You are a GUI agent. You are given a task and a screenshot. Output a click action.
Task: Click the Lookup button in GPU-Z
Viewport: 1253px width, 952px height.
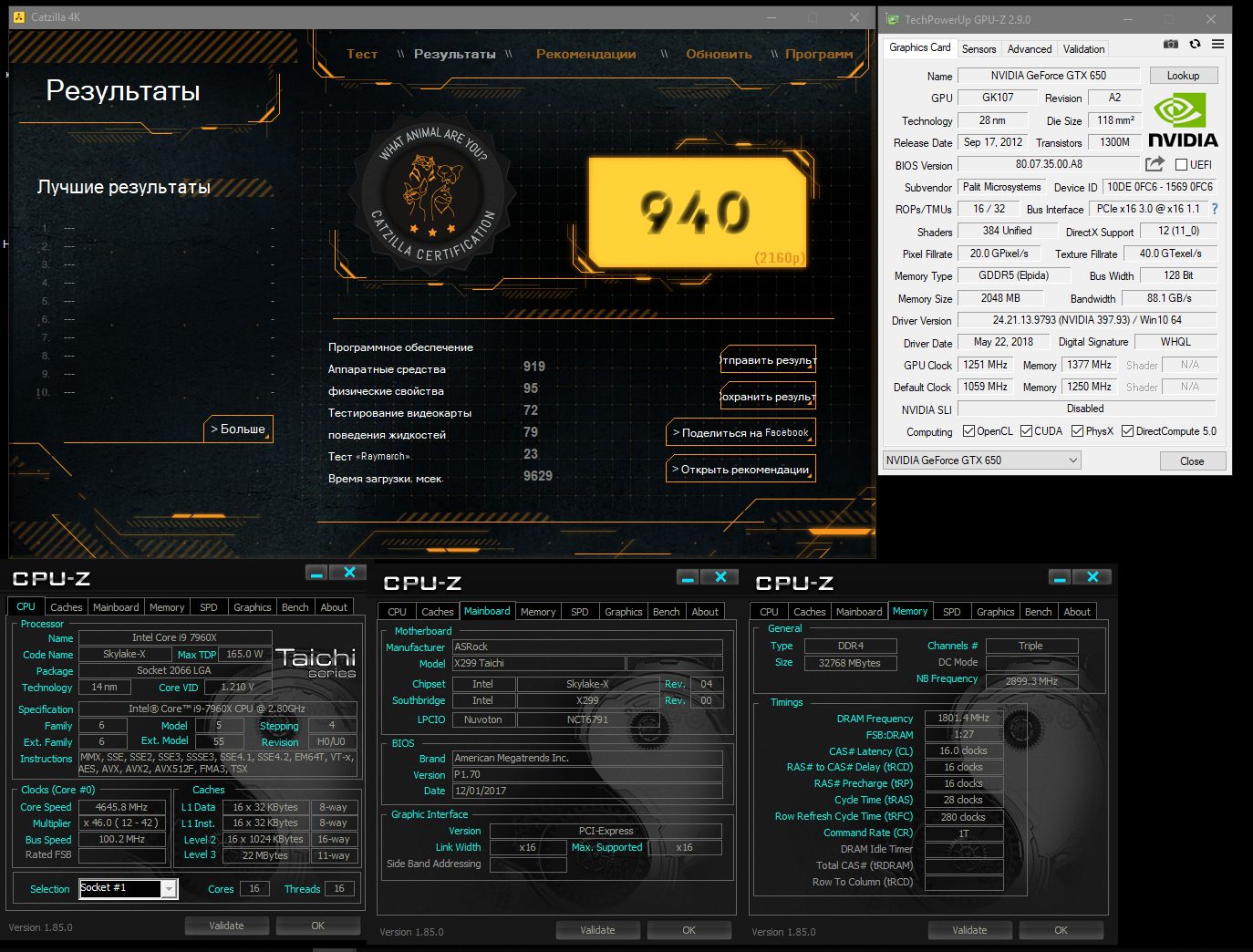[x=1183, y=76]
